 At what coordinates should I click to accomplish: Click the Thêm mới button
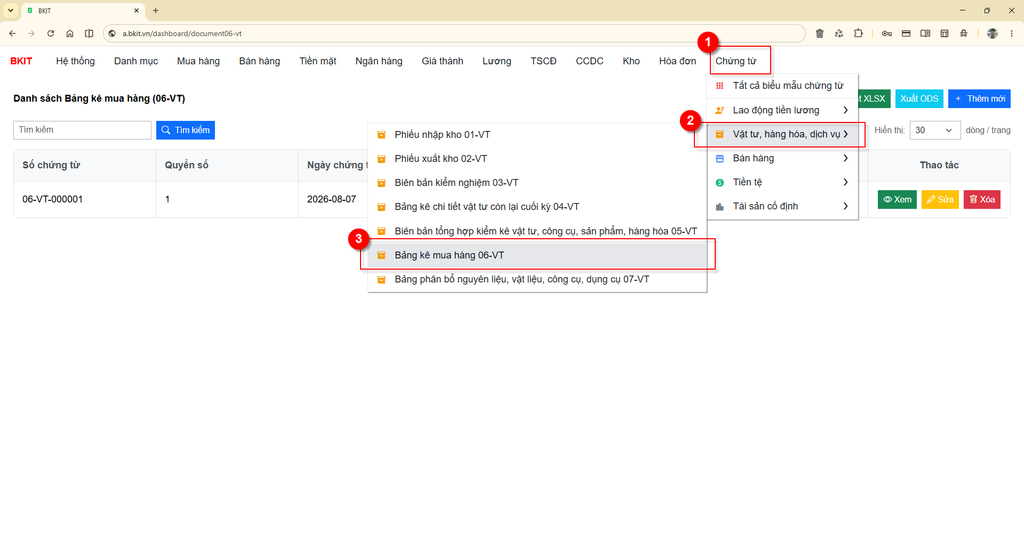(979, 99)
